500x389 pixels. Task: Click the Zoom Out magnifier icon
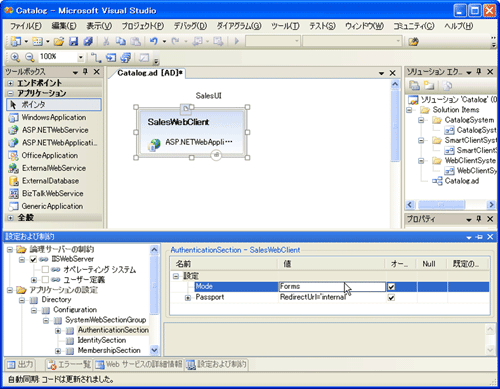[x=30, y=57]
